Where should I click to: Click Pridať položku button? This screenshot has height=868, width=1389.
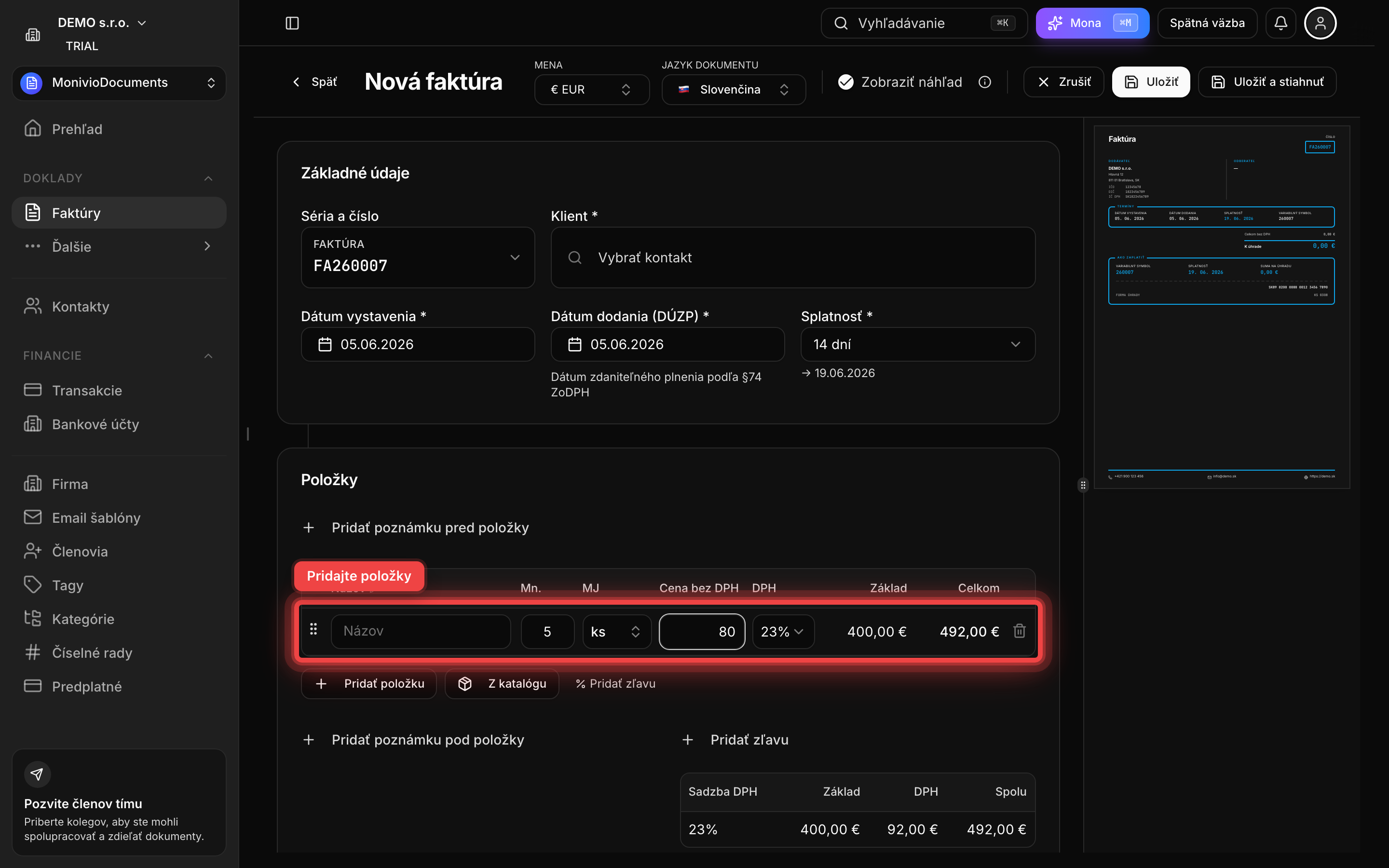tap(369, 684)
